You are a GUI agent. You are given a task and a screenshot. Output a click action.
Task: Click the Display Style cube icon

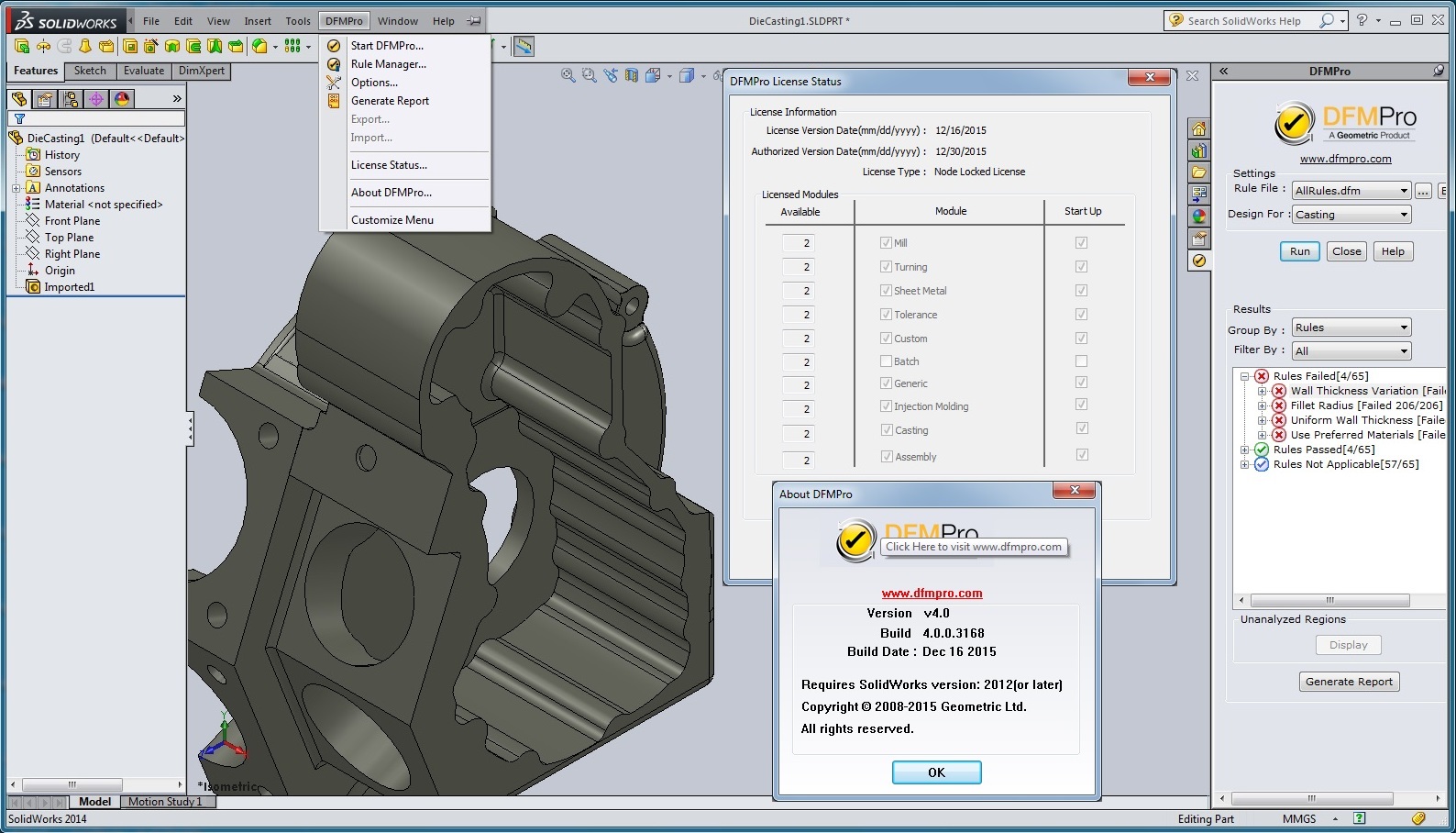687,75
